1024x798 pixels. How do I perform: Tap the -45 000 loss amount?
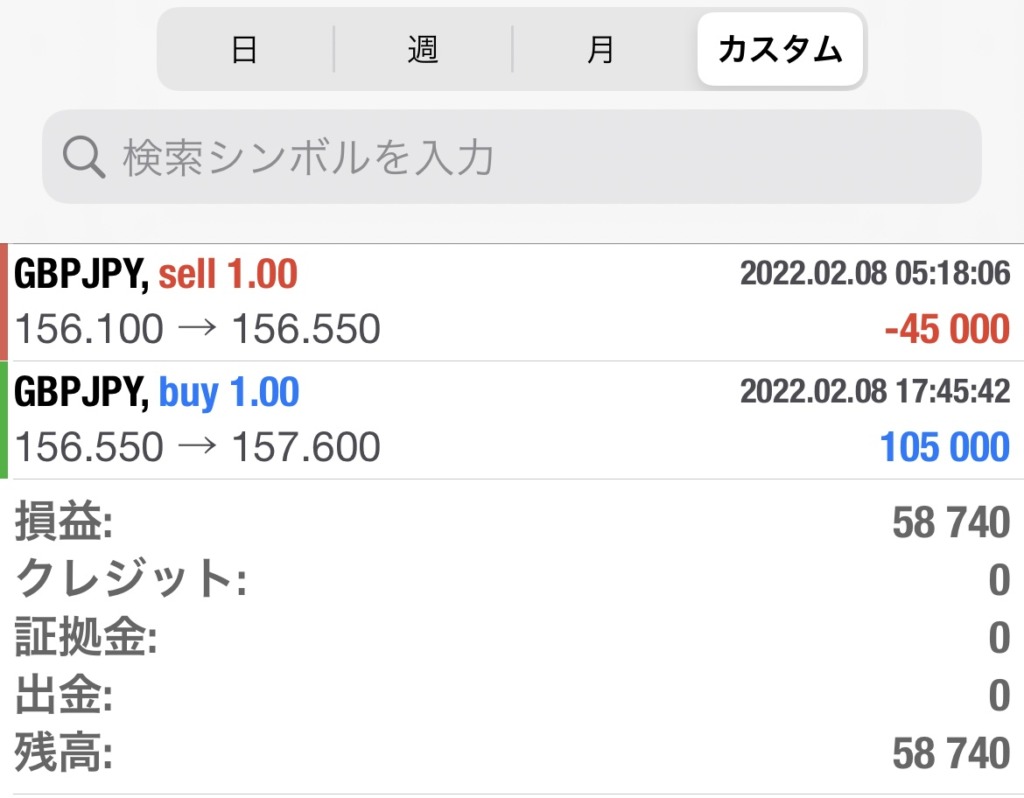947,328
